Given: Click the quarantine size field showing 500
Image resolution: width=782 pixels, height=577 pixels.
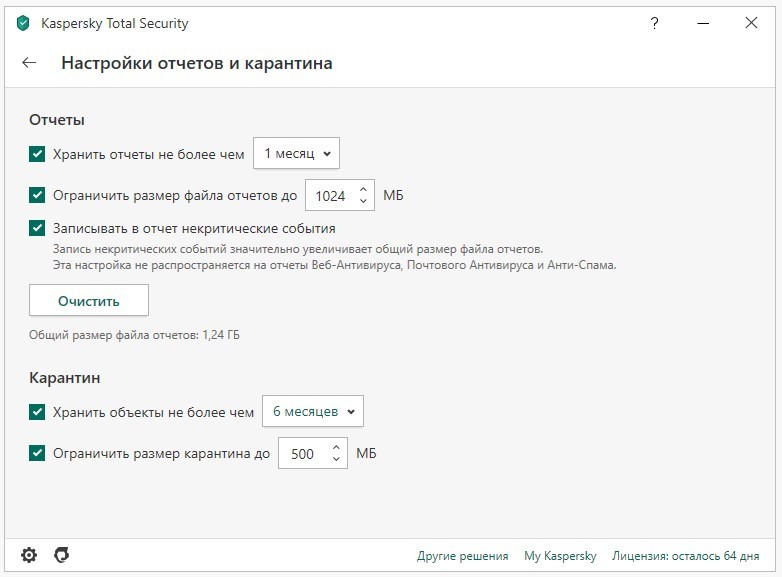Looking at the screenshot, I should [302, 454].
